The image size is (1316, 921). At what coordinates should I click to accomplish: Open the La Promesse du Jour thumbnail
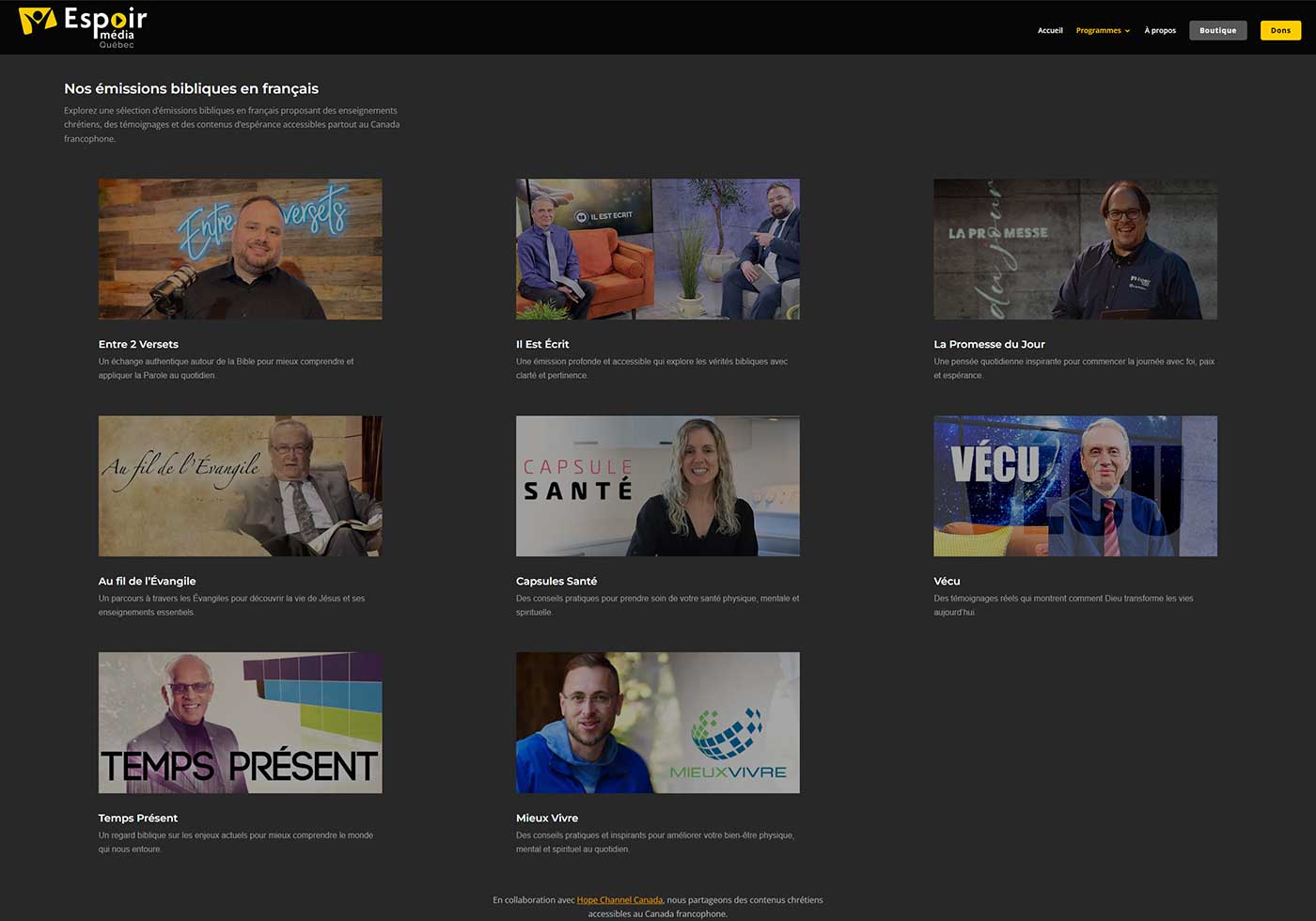tap(1074, 249)
